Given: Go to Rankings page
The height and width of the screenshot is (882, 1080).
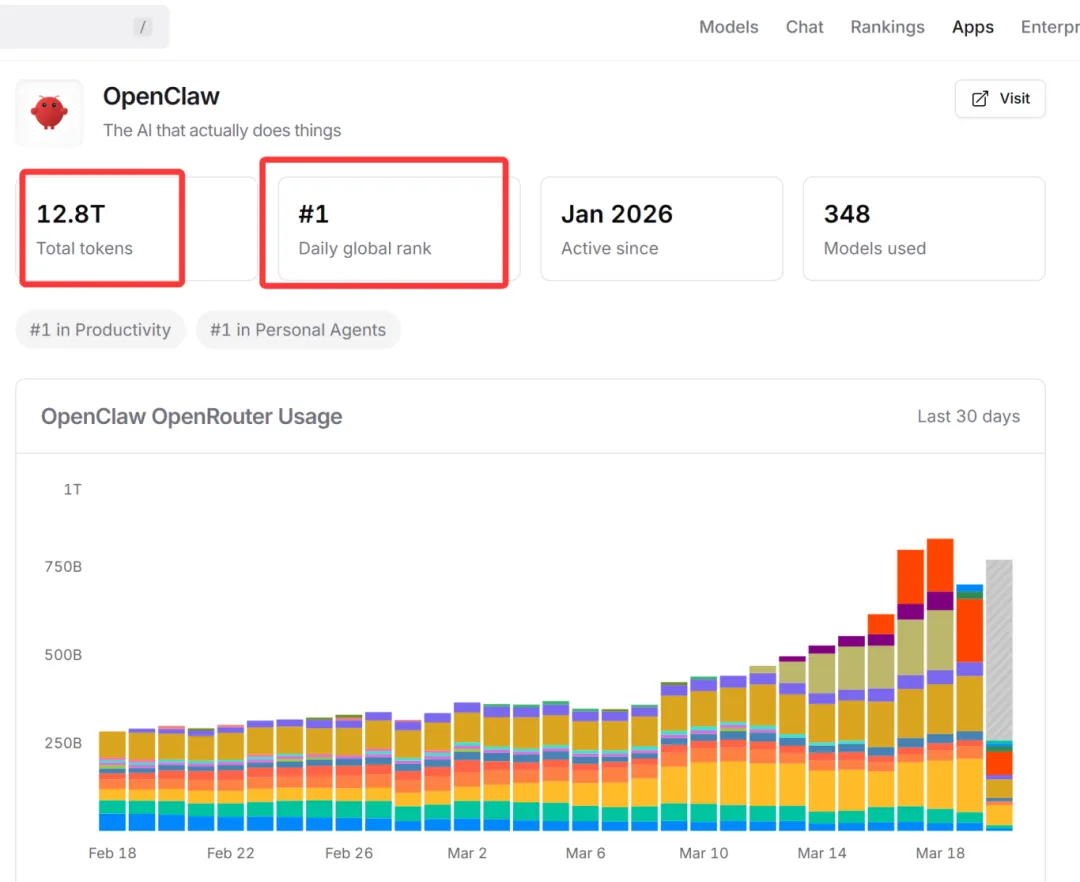Looking at the screenshot, I should click(887, 27).
